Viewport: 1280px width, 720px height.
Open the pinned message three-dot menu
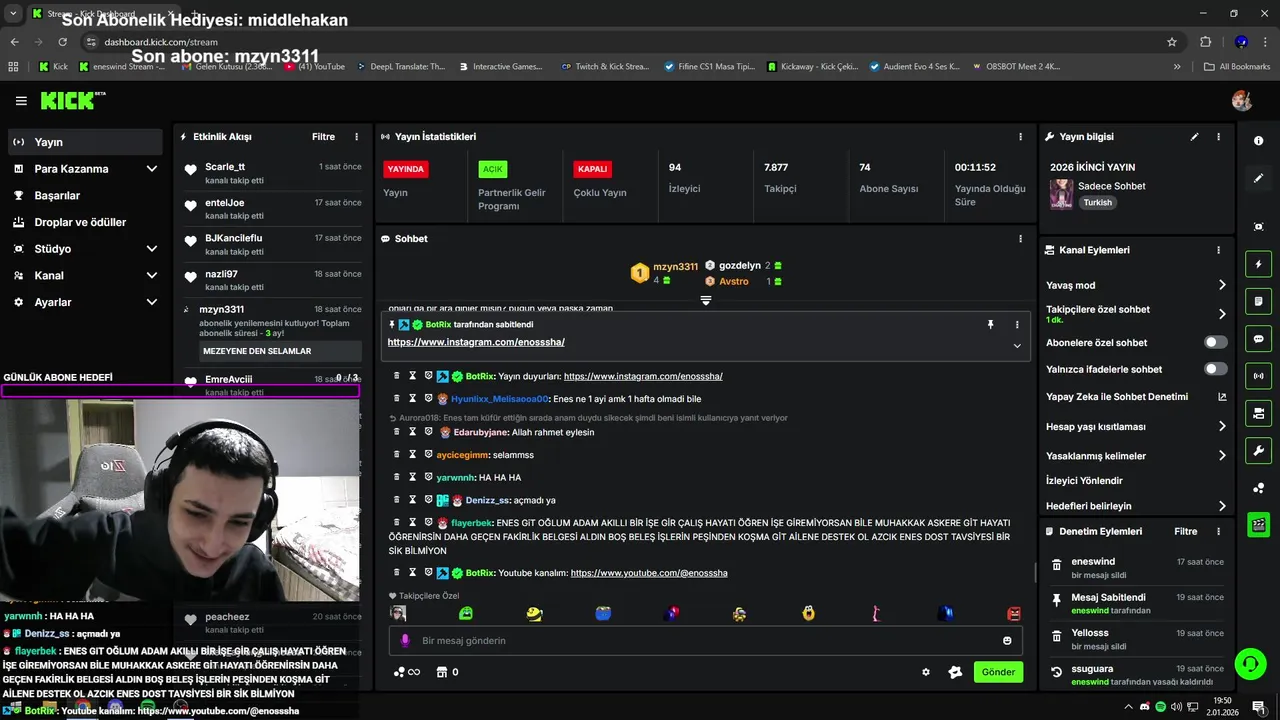pyautogui.click(x=1017, y=325)
